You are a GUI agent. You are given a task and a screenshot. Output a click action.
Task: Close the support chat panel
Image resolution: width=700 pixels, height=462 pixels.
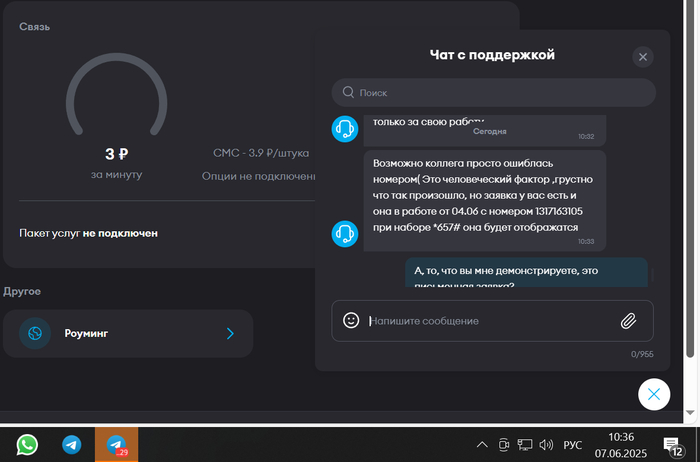coord(643,57)
